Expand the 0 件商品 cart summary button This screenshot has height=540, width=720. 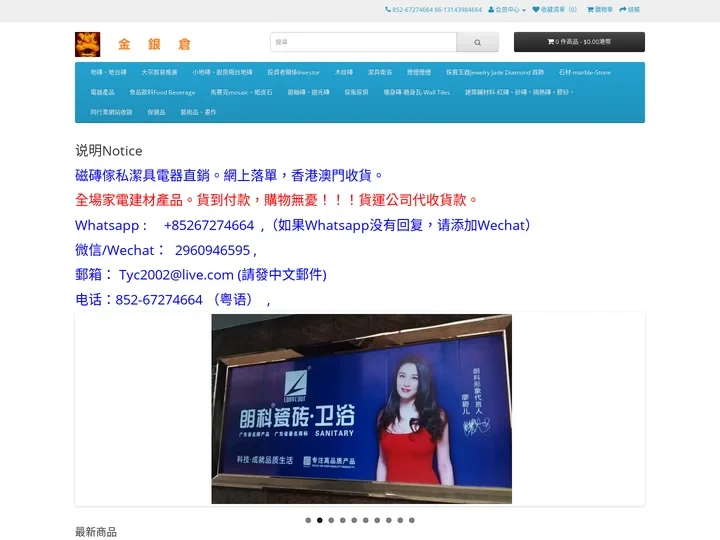[x=579, y=42]
